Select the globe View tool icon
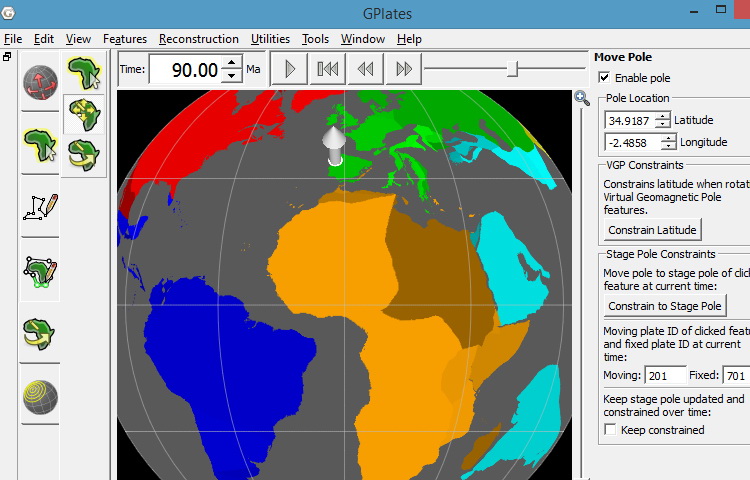This screenshot has width=750, height=480. pyautogui.click(x=41, y=82)
